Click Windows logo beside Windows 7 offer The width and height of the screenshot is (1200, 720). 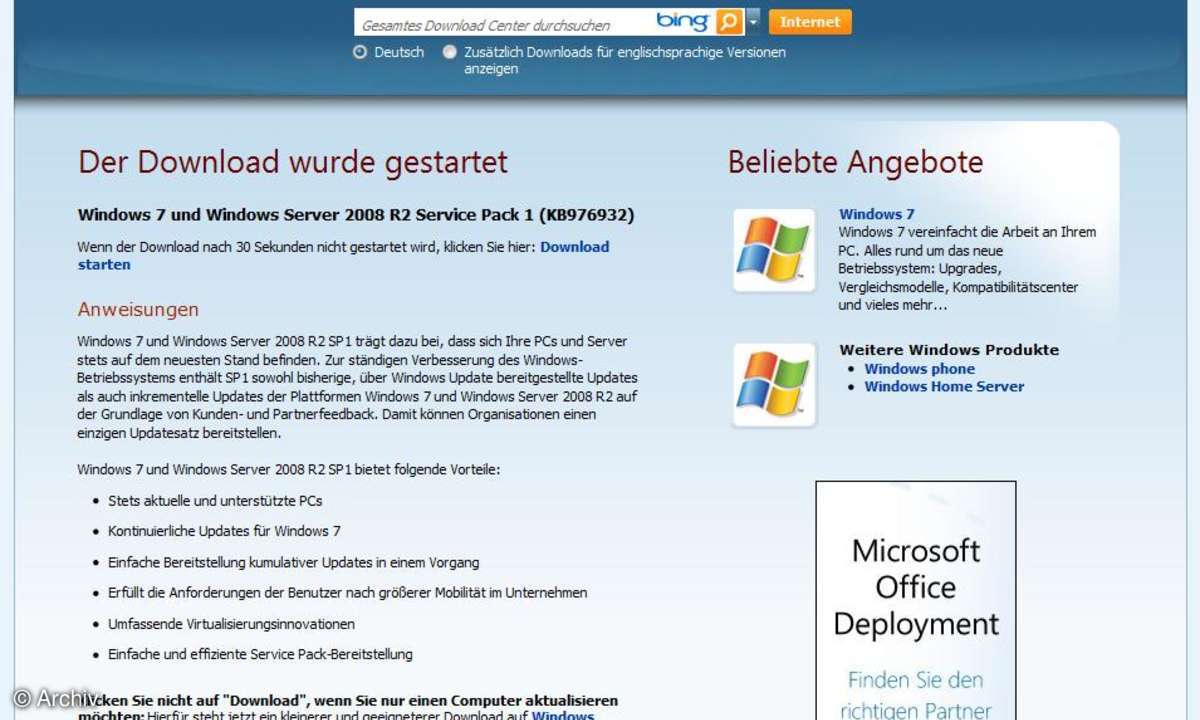coord(774,250)
